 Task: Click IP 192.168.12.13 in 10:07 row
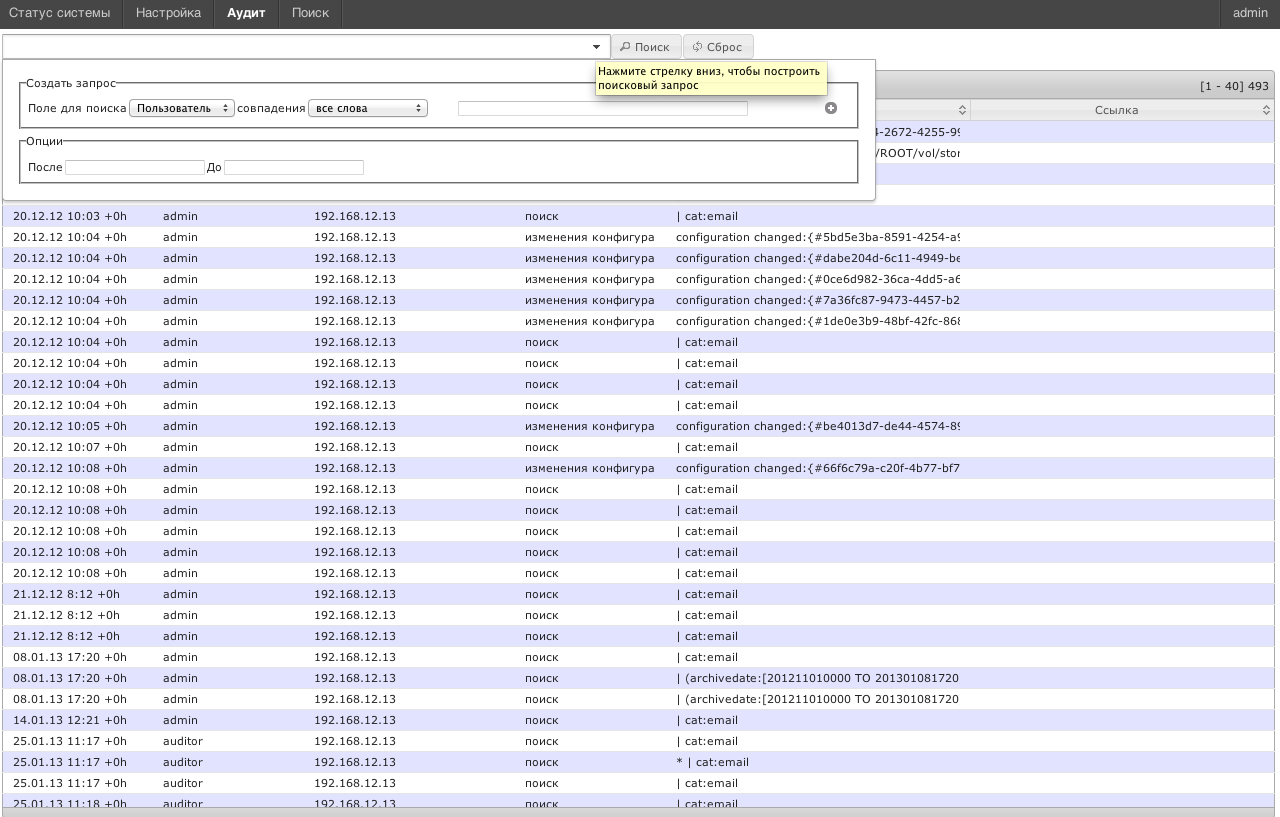pos(355,447)
